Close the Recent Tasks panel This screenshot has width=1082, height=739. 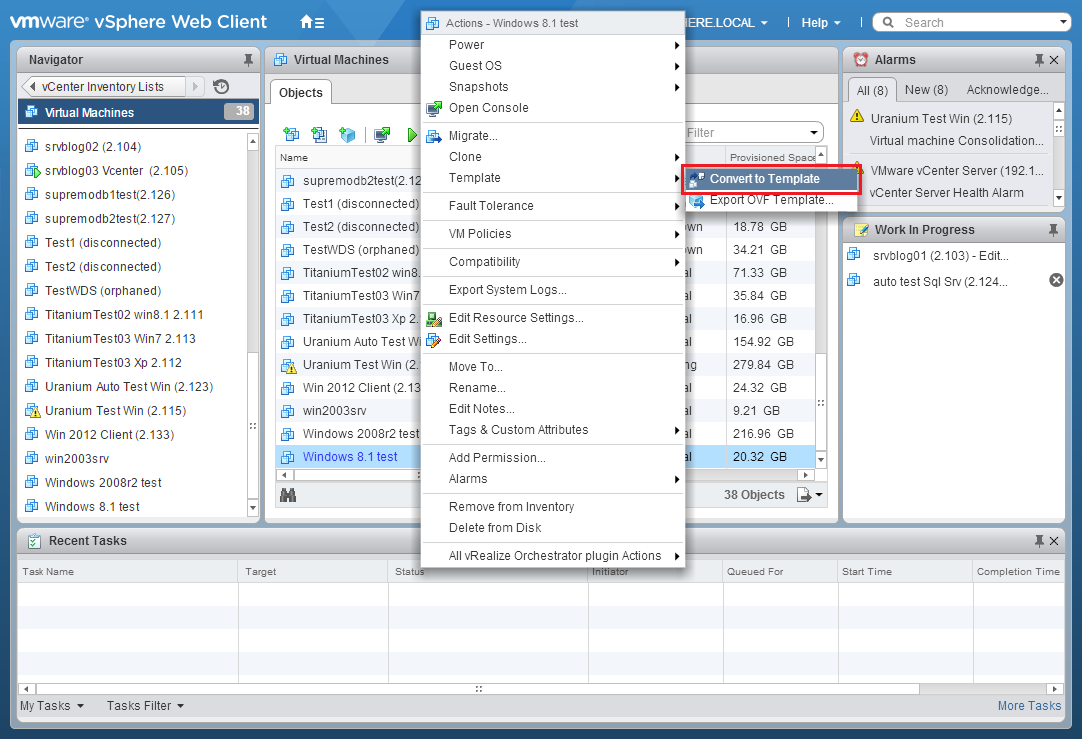[1054, 541]
